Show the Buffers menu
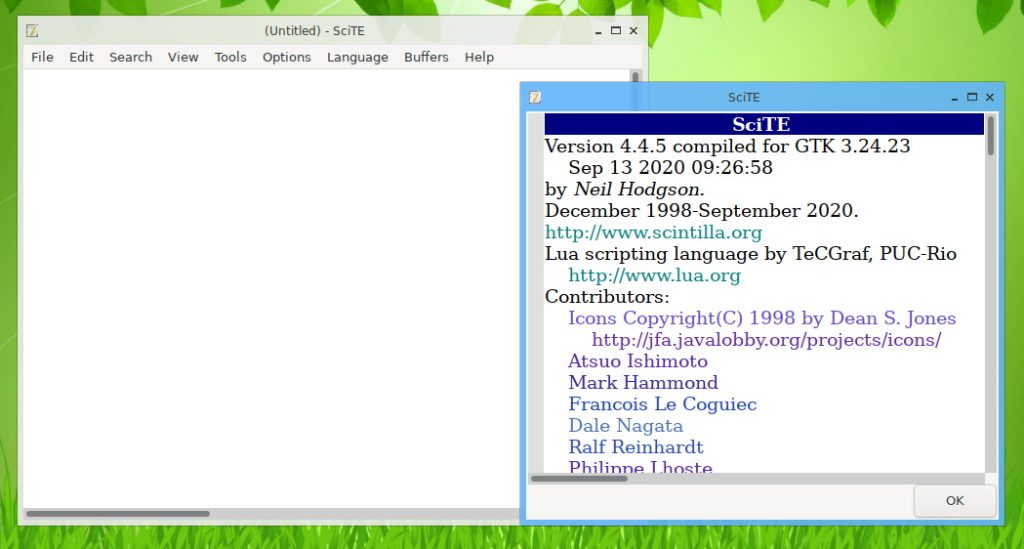Viewport: 1024px width, 549px height. (426, 57)
